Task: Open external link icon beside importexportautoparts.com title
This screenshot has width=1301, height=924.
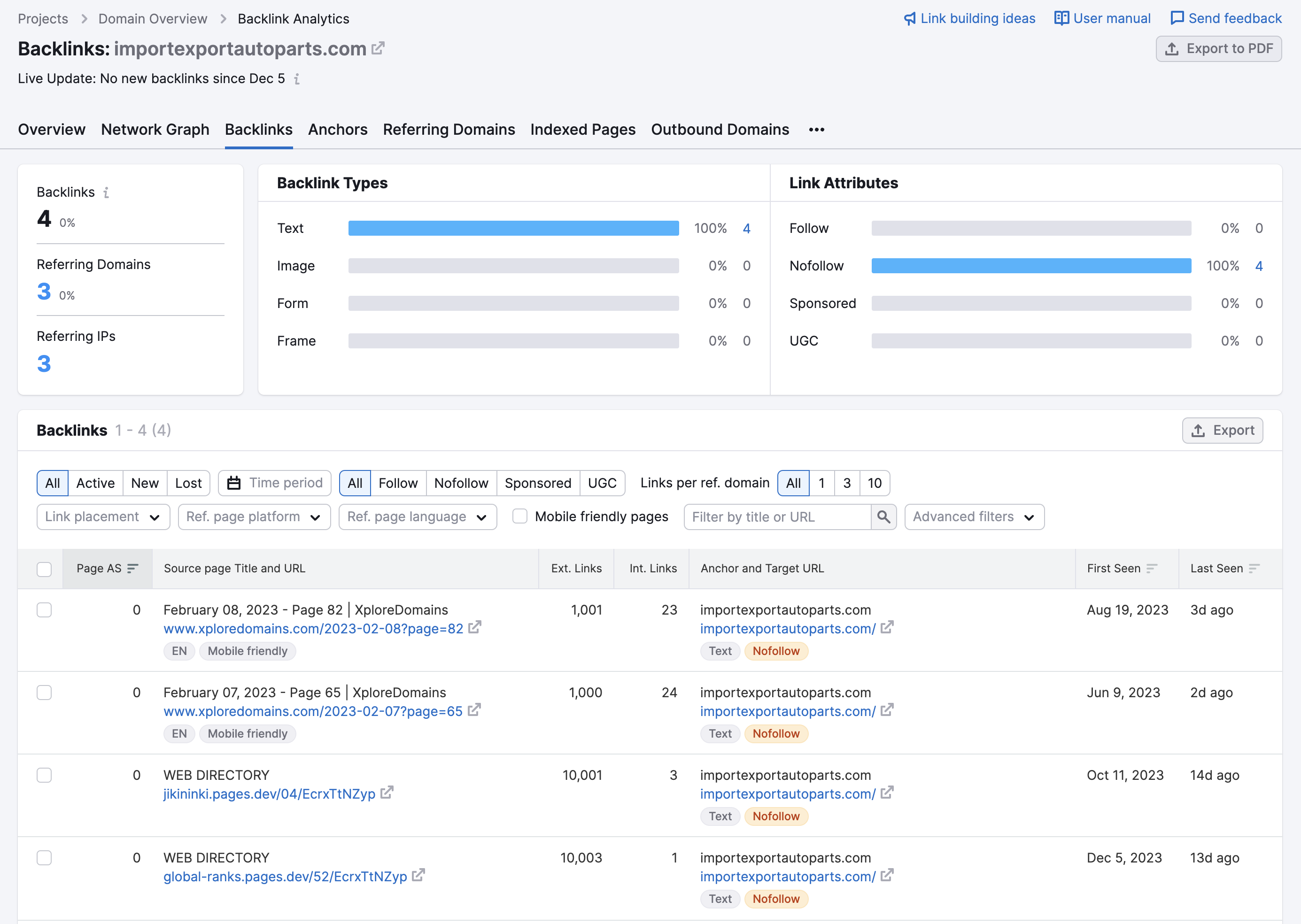Action: [378, 48]
